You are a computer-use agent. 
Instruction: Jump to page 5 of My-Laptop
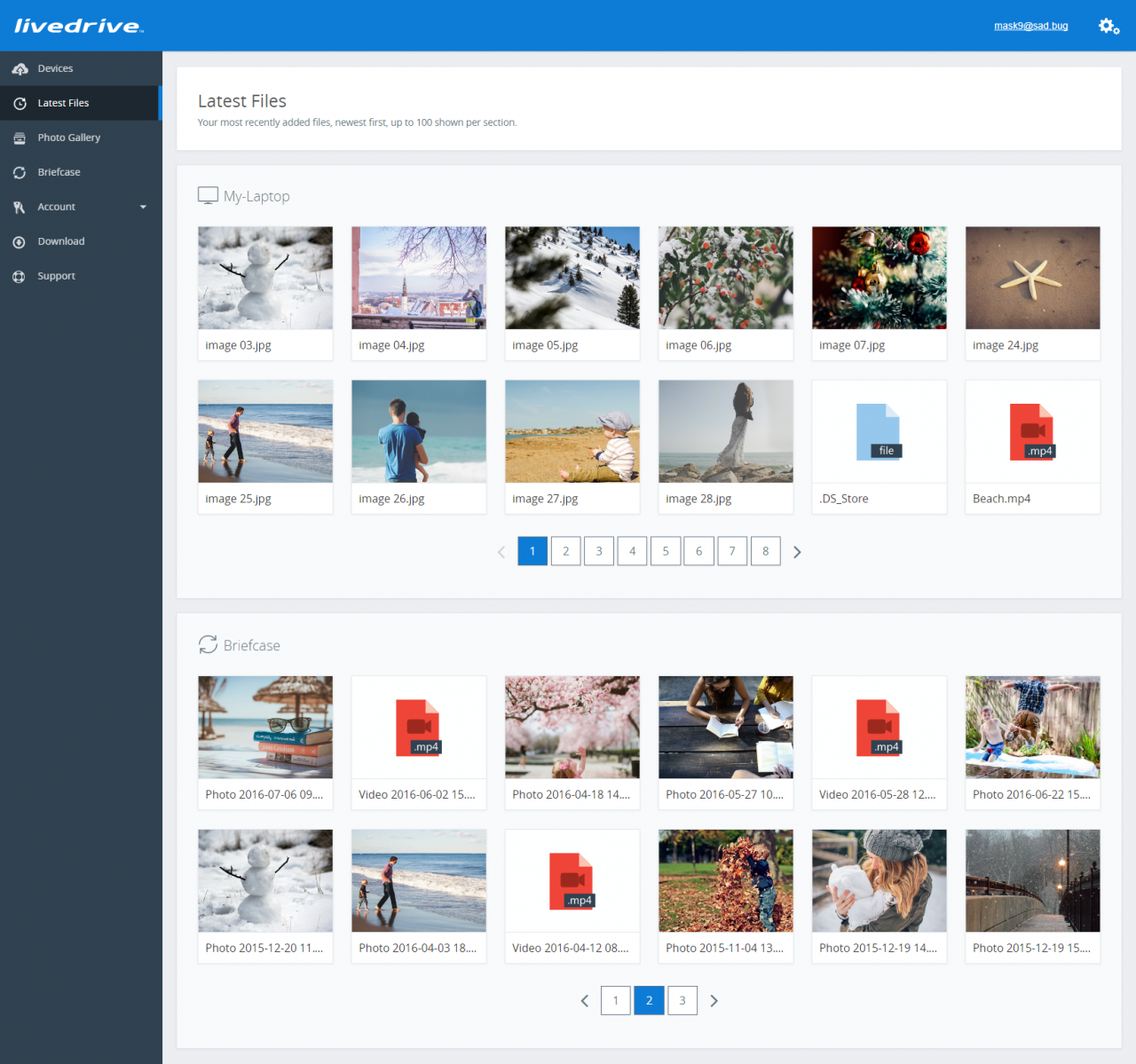coord(666,551)
